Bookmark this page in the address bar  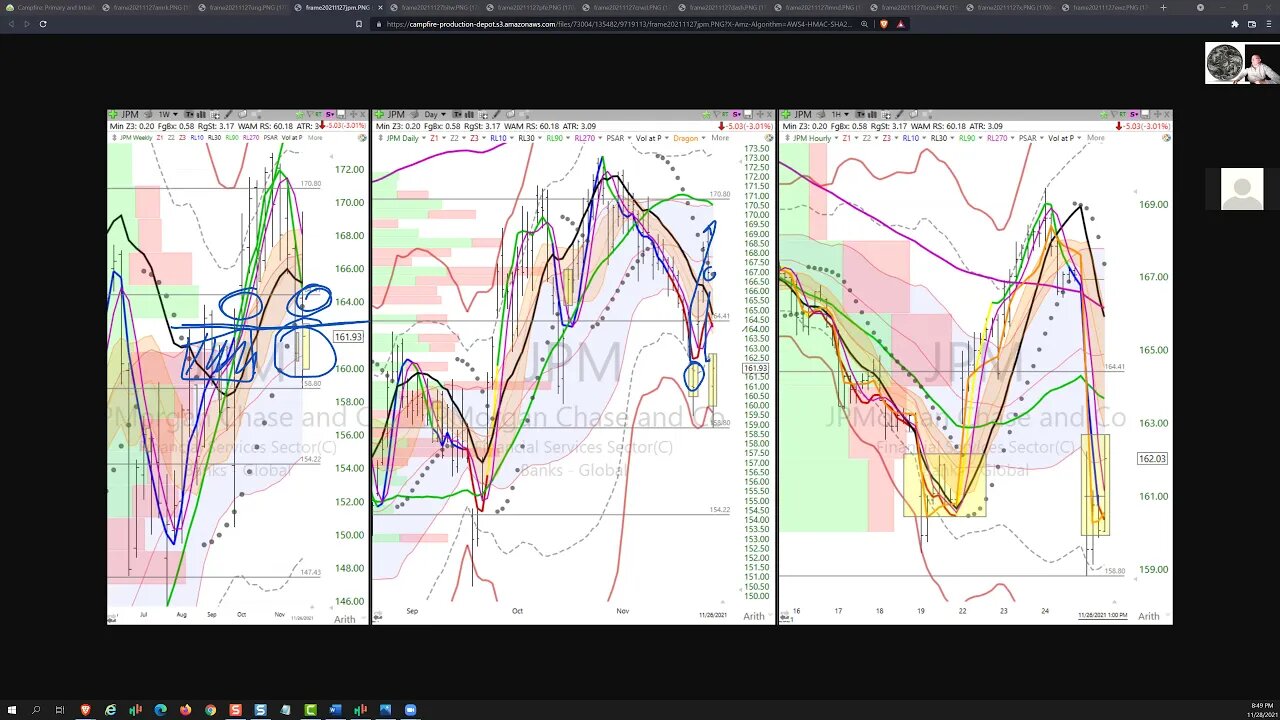[x=359, y=24]
